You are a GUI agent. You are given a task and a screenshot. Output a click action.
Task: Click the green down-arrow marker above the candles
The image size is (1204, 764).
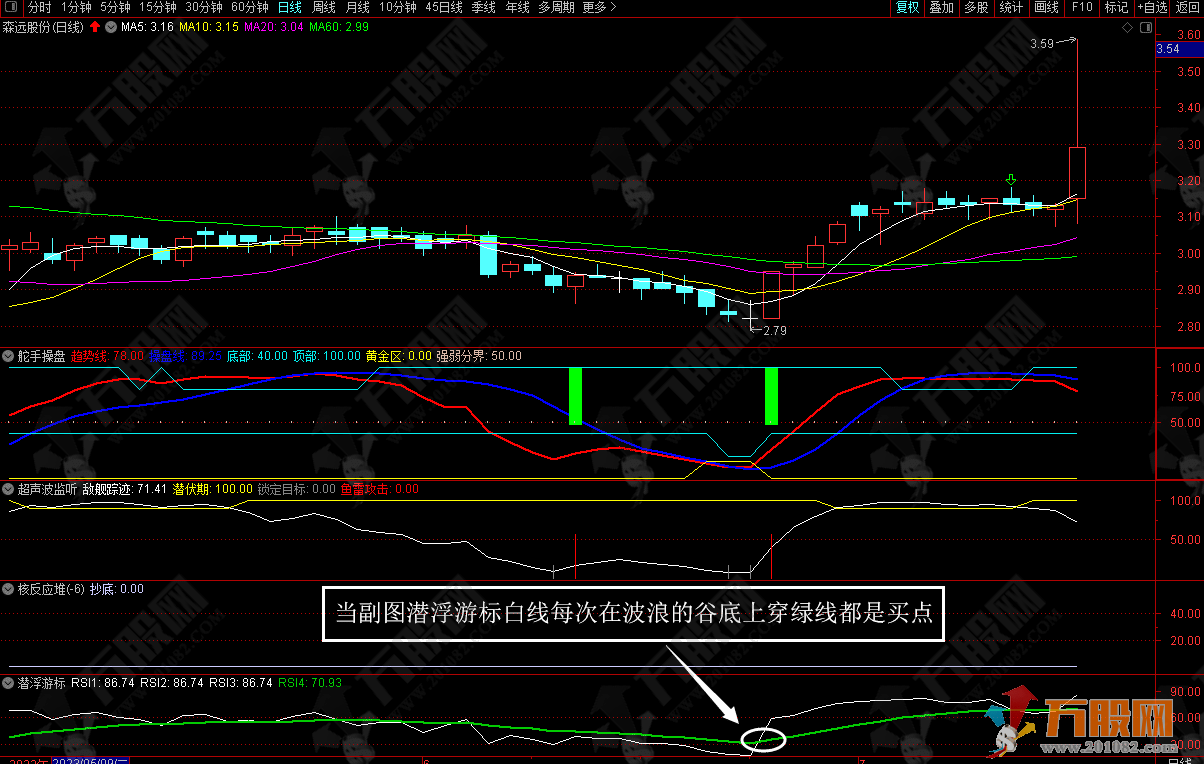pos(1011,180)
